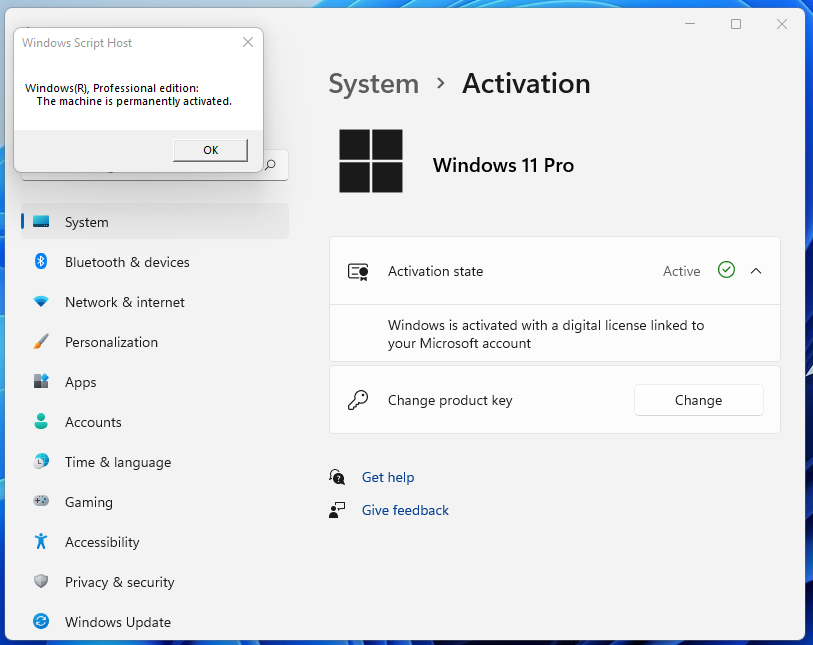Go to Privacy & security settings
The width and height of the screenshot is (813, 645).
[x=155, y=581]
